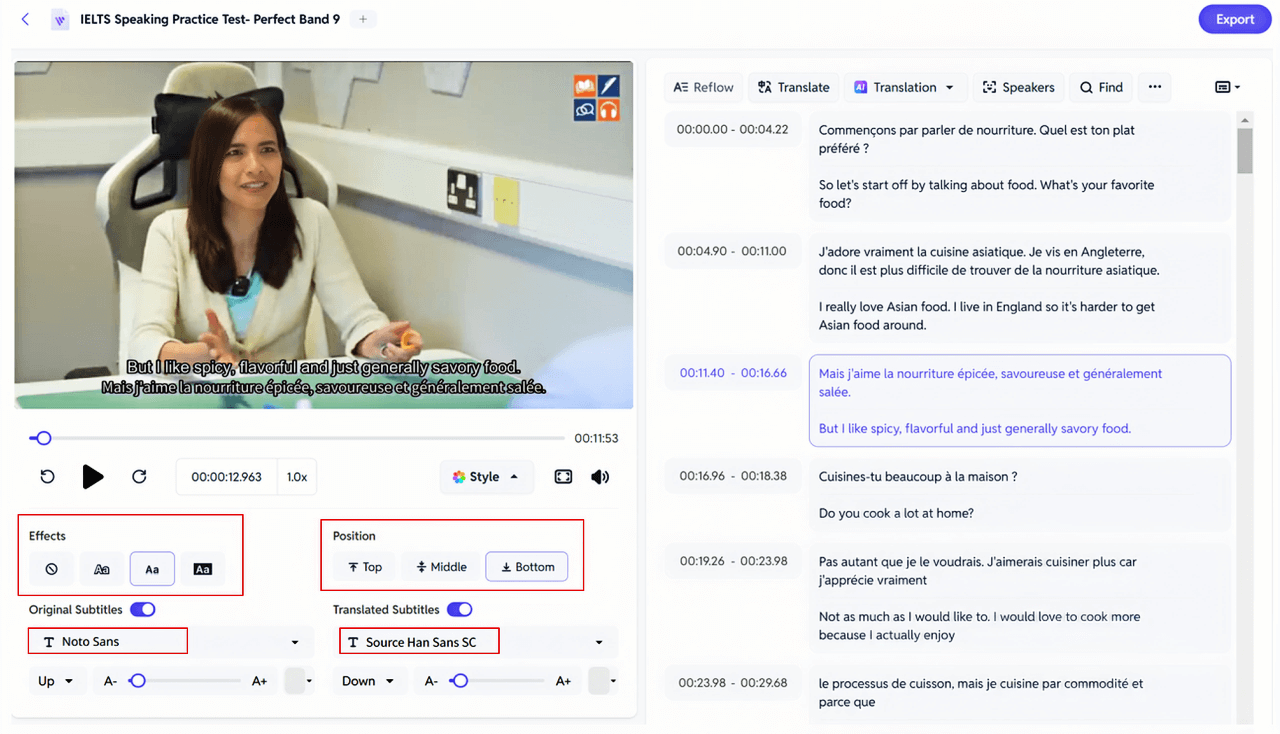
Task: Toggle Original Subtitles switch
Action: coord(143,609)
